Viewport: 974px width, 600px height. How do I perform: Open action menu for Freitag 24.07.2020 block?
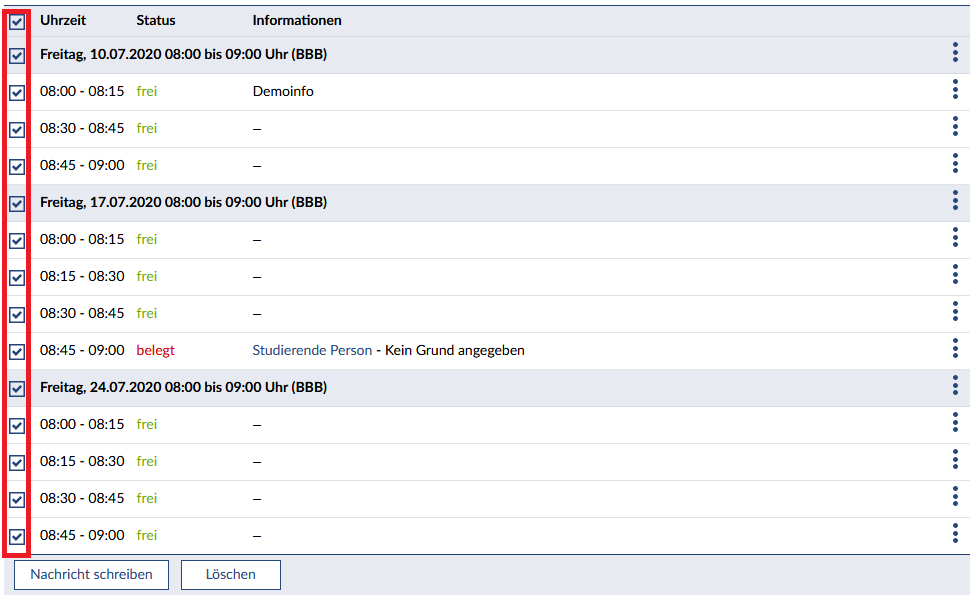point(955,386)
